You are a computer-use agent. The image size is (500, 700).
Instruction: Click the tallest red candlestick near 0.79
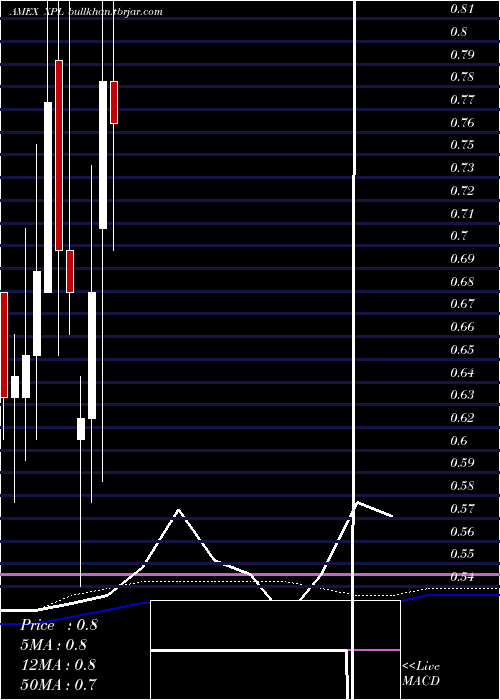coord(59,155)
